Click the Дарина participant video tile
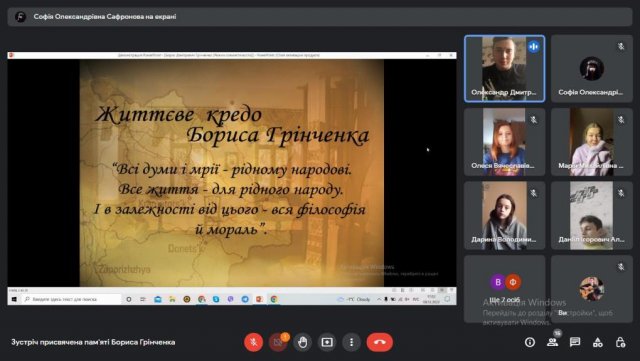Image resolution: width=640 pixels, height=361 pixels. tap(504, 216)
